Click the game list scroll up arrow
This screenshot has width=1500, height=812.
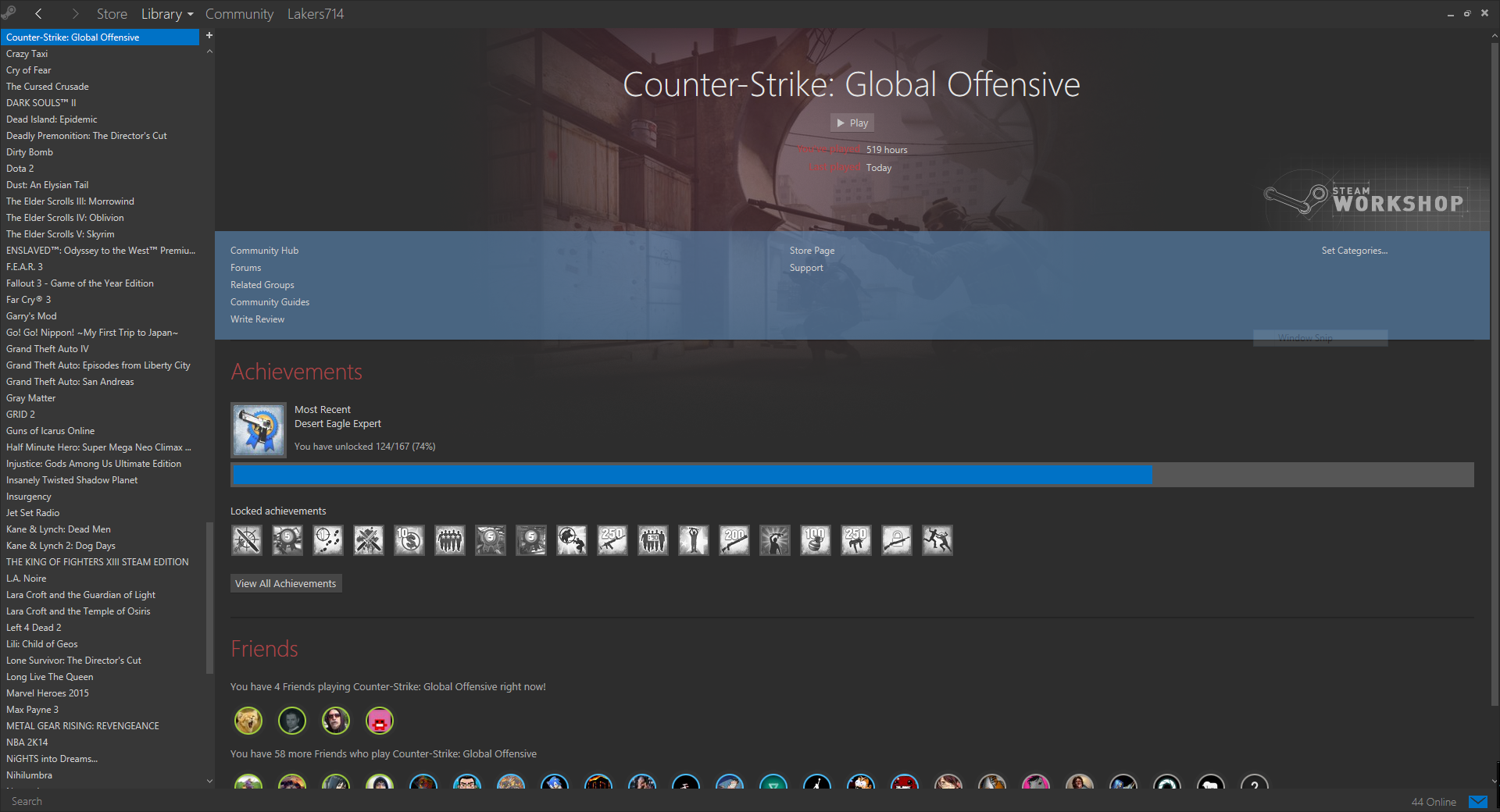coord(209,52)
